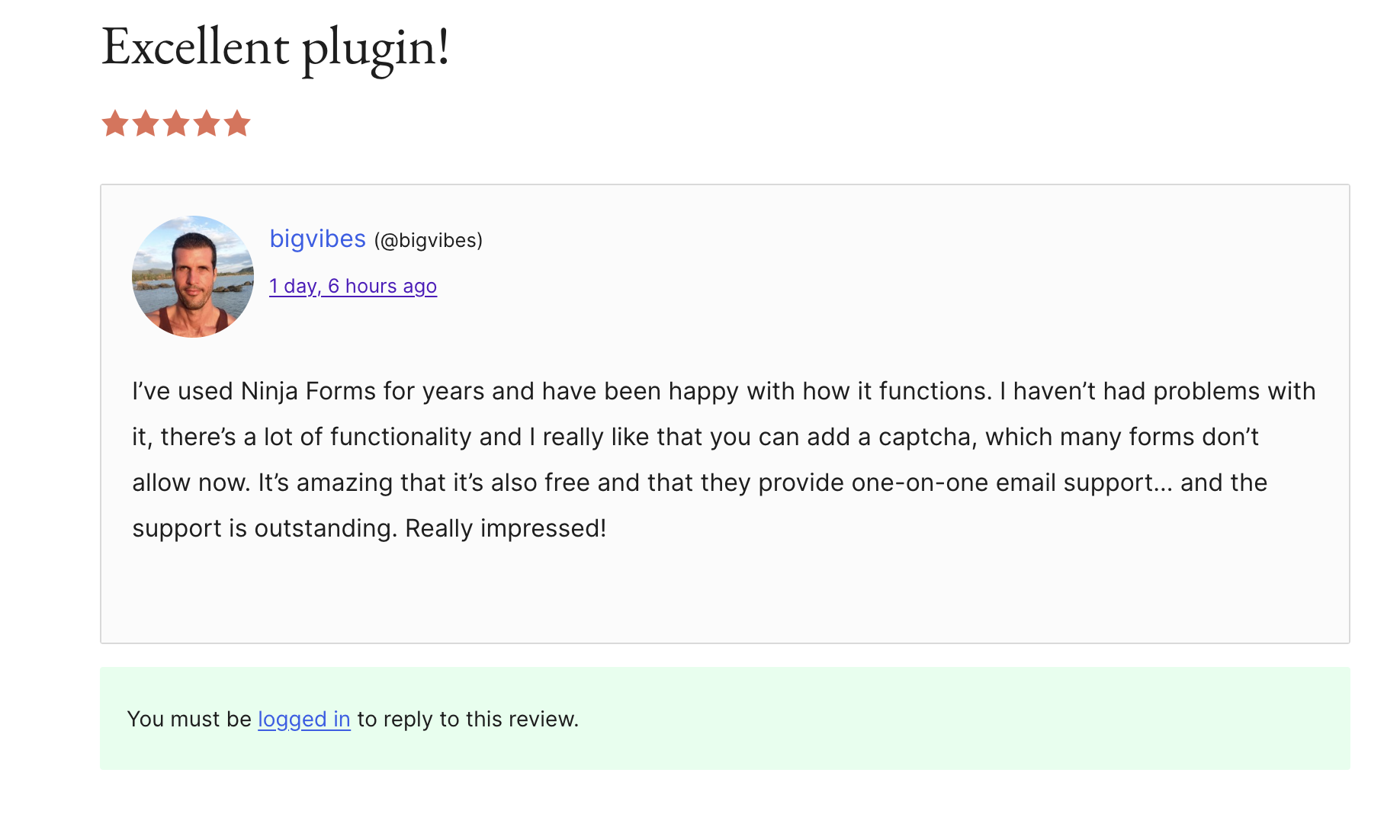This screenshot has width=1400, height=840.
Task: Follow the "logged in" link
Action: (304, 719)
